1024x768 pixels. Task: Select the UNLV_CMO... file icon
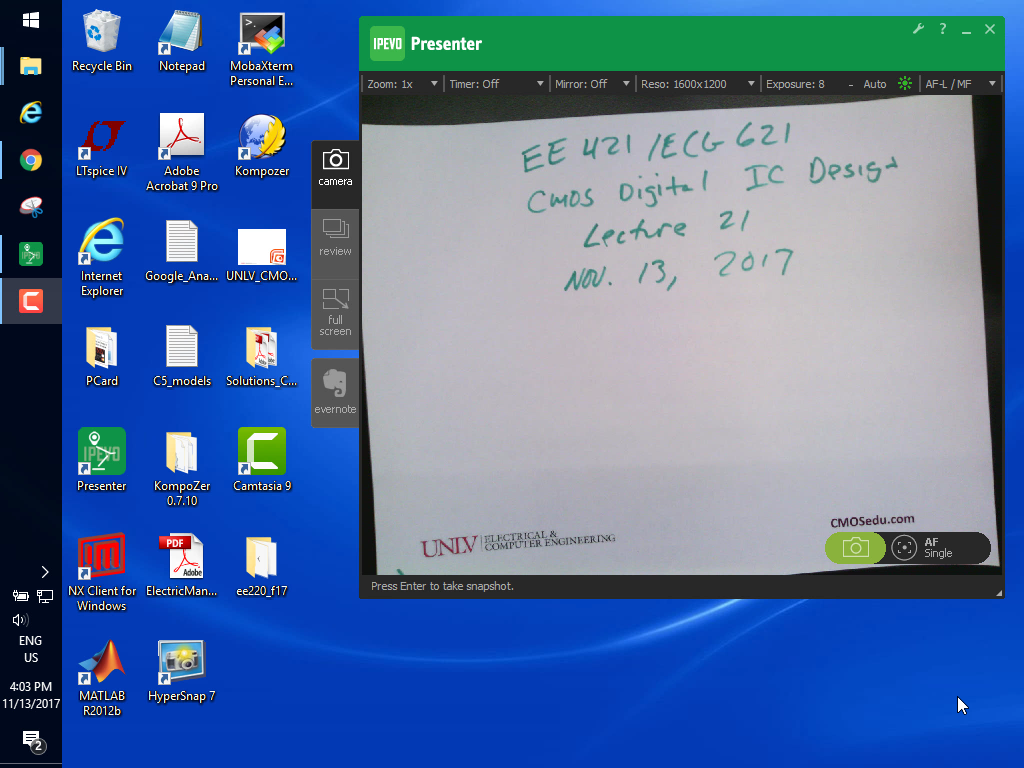point(261,255)
